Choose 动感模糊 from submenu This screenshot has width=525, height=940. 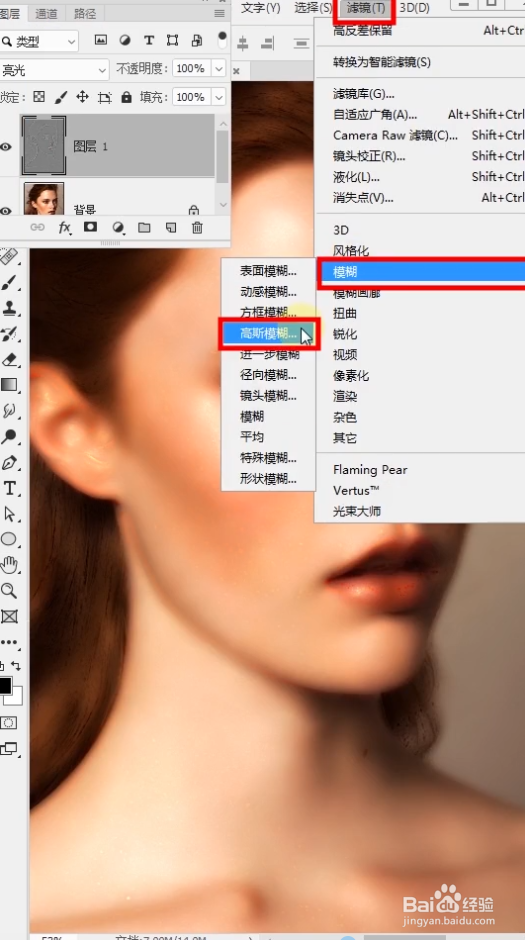(268, 292)
